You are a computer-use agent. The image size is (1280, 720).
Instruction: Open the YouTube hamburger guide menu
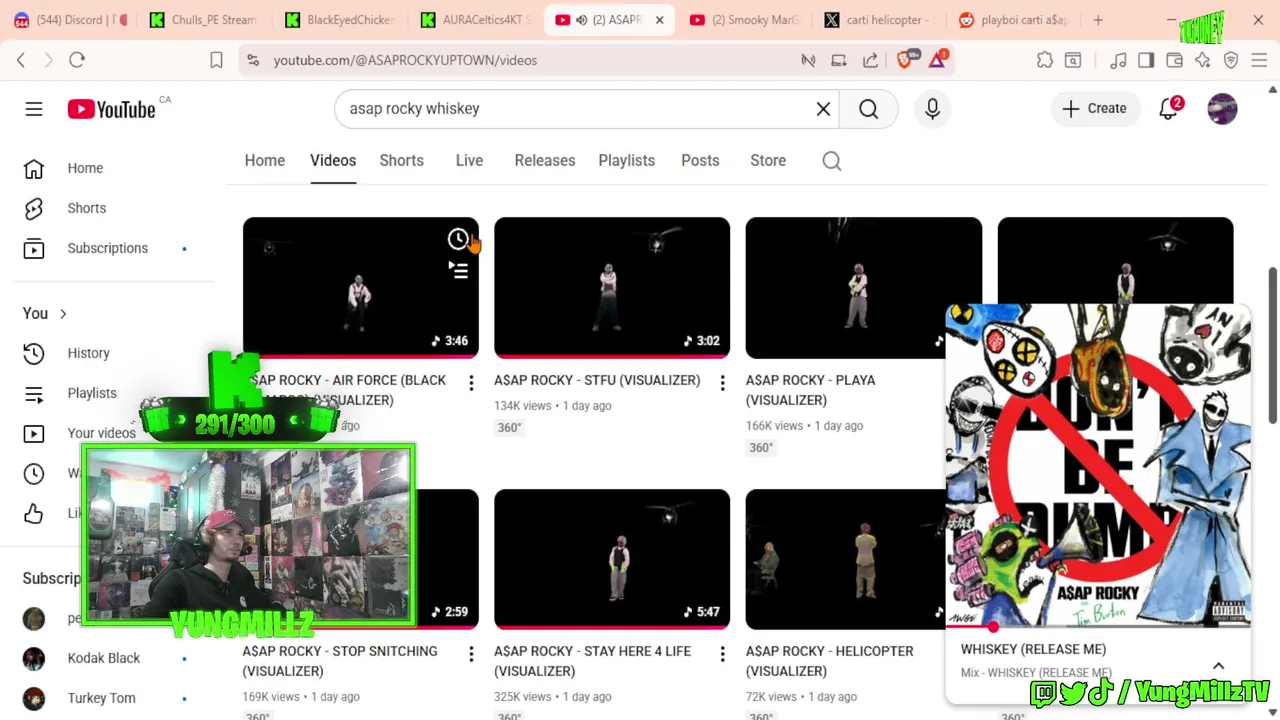point(34,109)
